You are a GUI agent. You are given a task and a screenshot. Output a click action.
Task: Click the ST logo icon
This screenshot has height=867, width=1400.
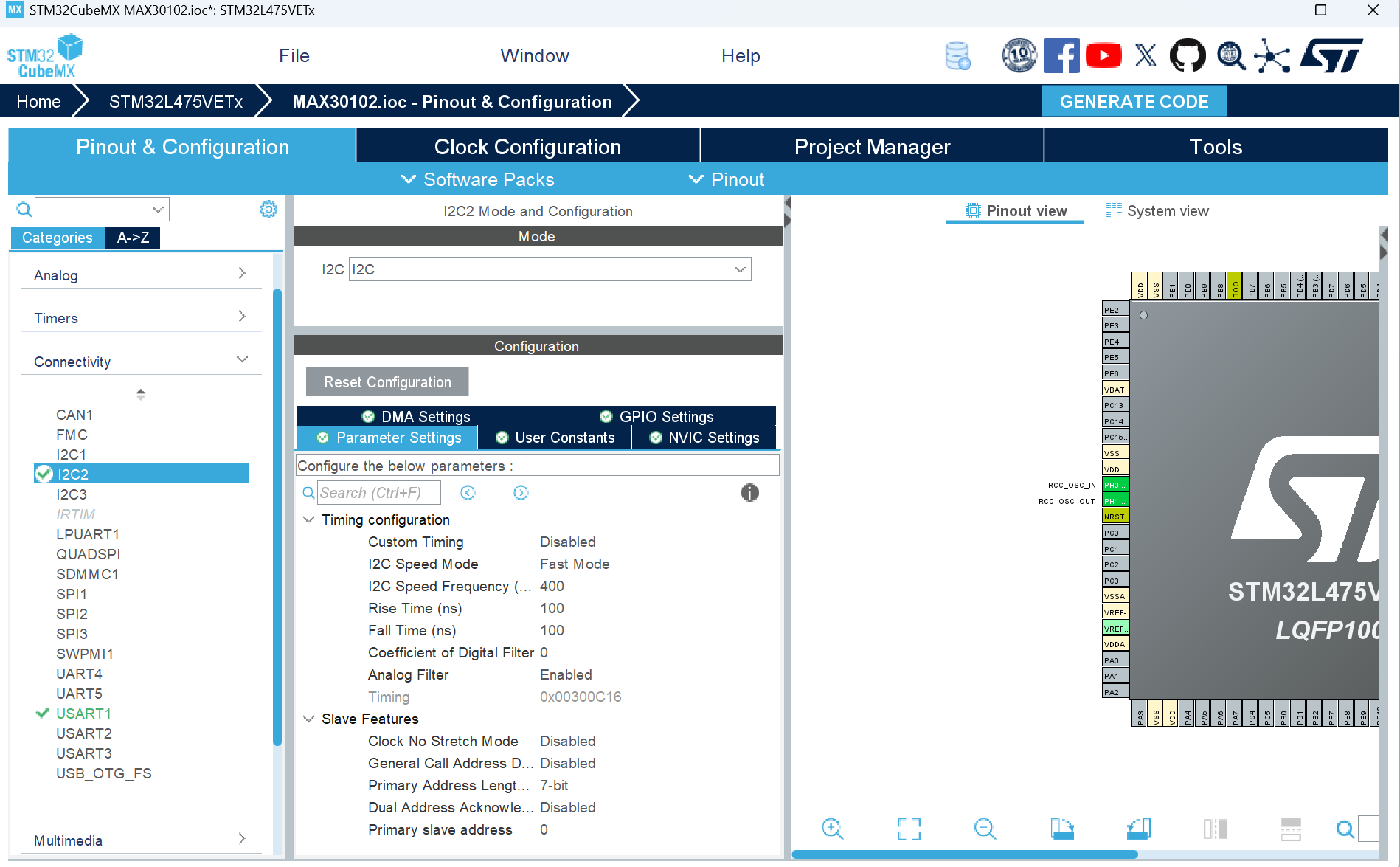pyautogui.click(x=1332, y=55)
